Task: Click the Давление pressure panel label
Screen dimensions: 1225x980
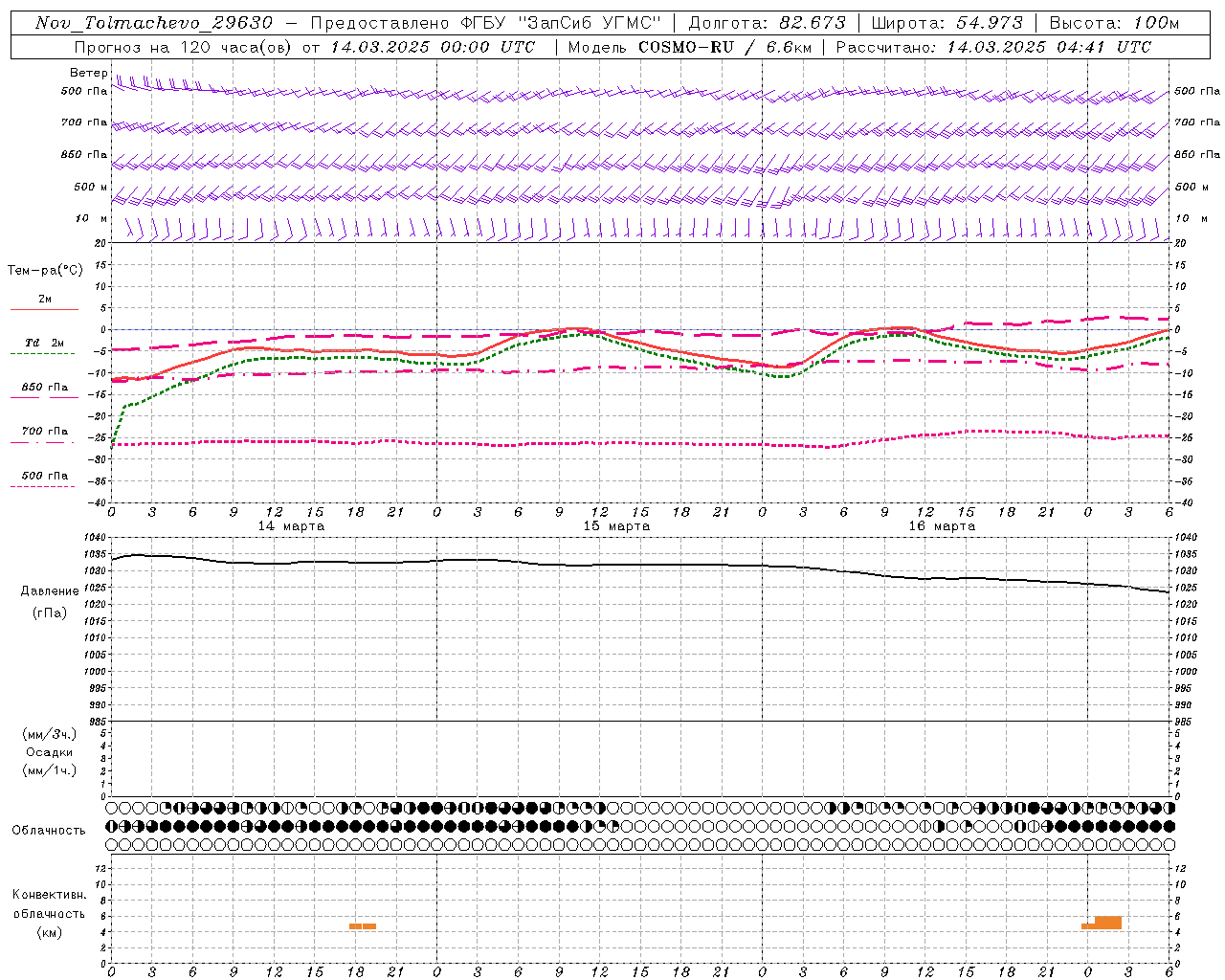Action: [50, 591]
